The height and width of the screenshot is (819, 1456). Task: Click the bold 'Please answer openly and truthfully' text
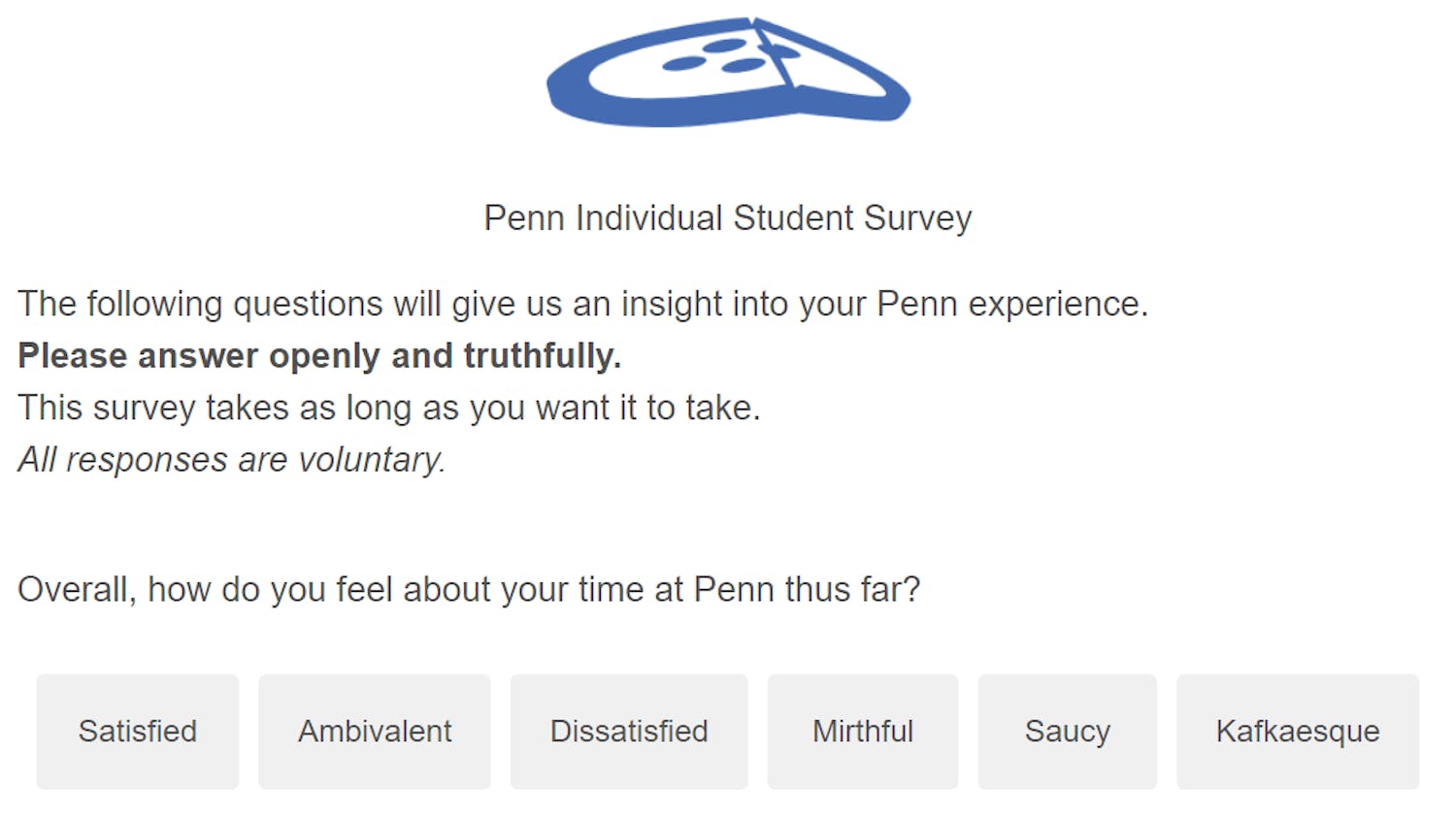point(319,356)
